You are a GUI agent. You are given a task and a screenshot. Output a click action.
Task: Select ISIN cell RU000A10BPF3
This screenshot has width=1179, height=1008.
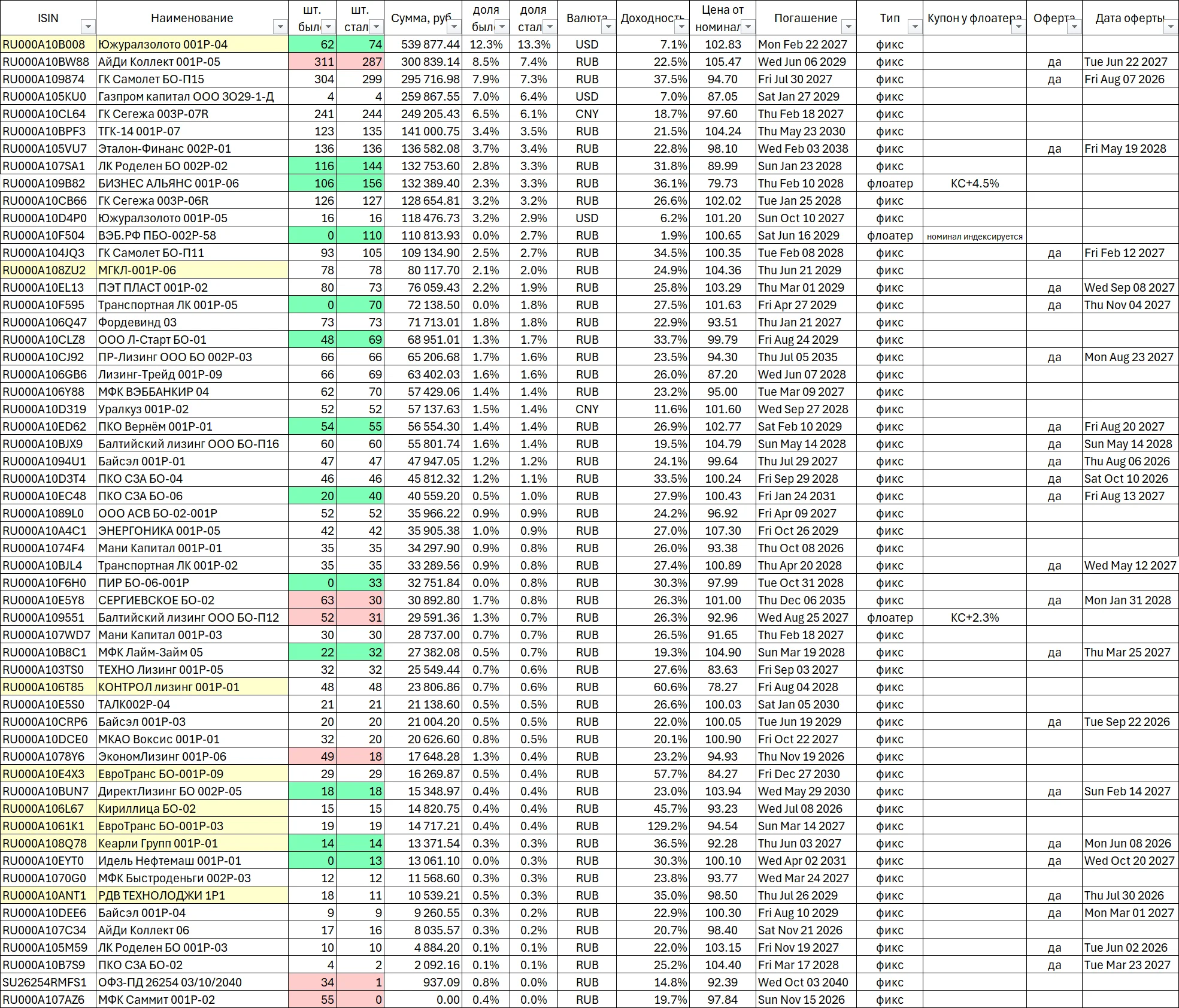[x=48, y=131]
